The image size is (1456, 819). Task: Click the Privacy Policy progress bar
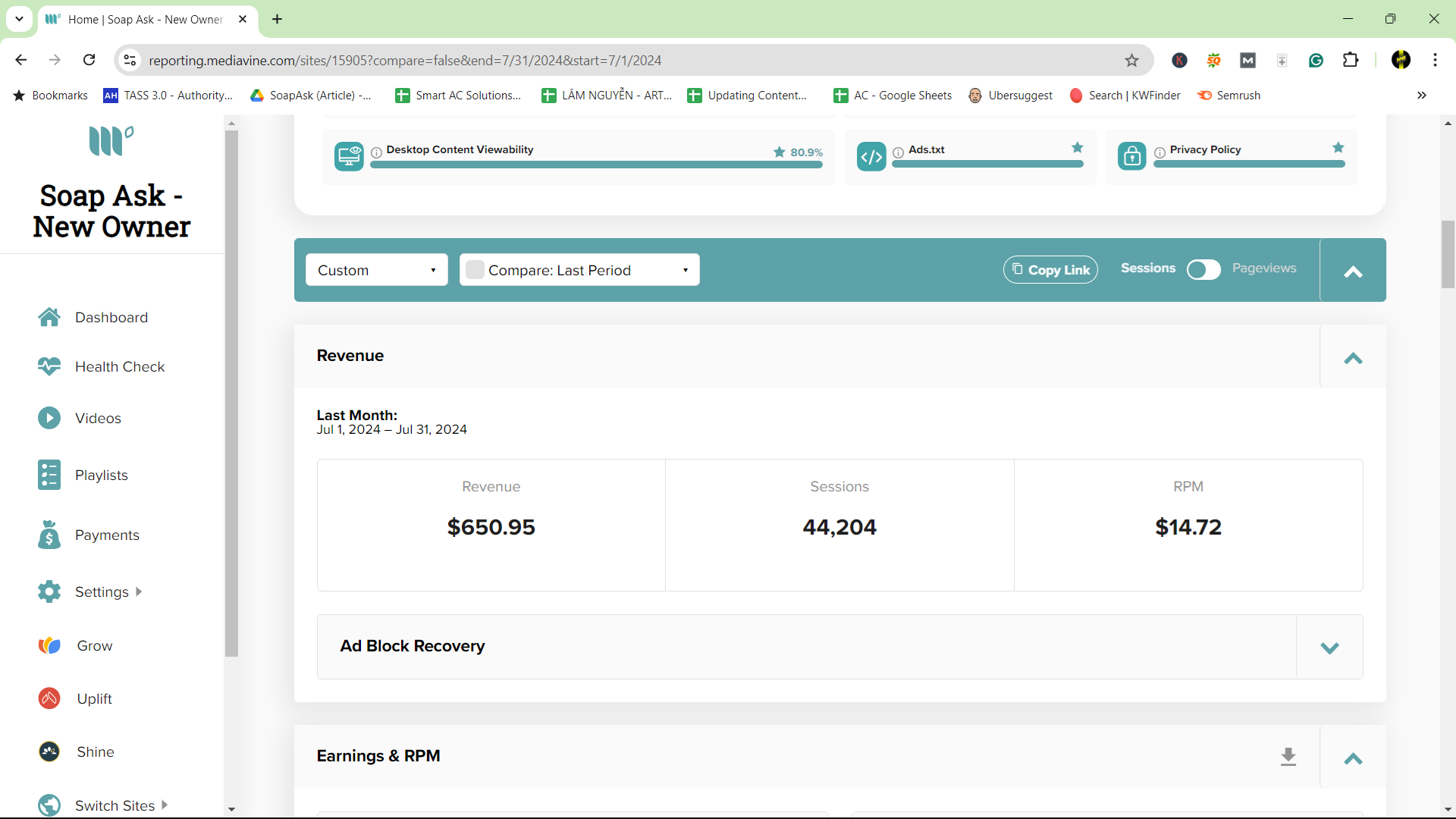[1249, 165]
